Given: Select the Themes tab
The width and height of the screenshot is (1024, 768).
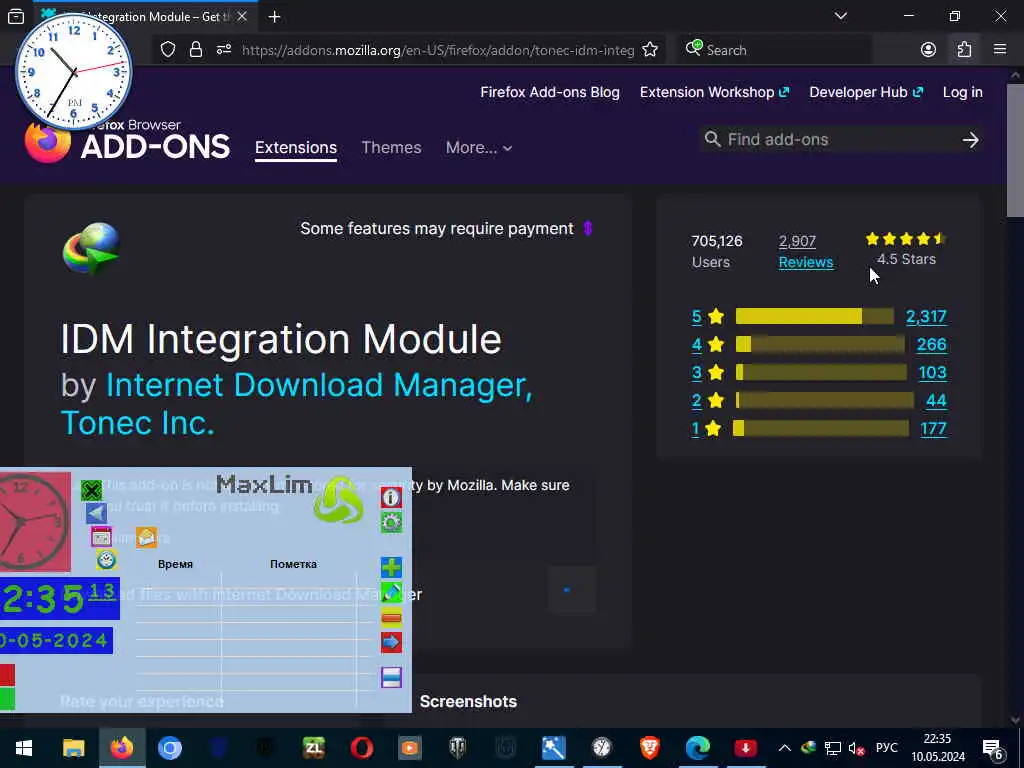Looking at the screenshot, I should click(x=391, y=148).
